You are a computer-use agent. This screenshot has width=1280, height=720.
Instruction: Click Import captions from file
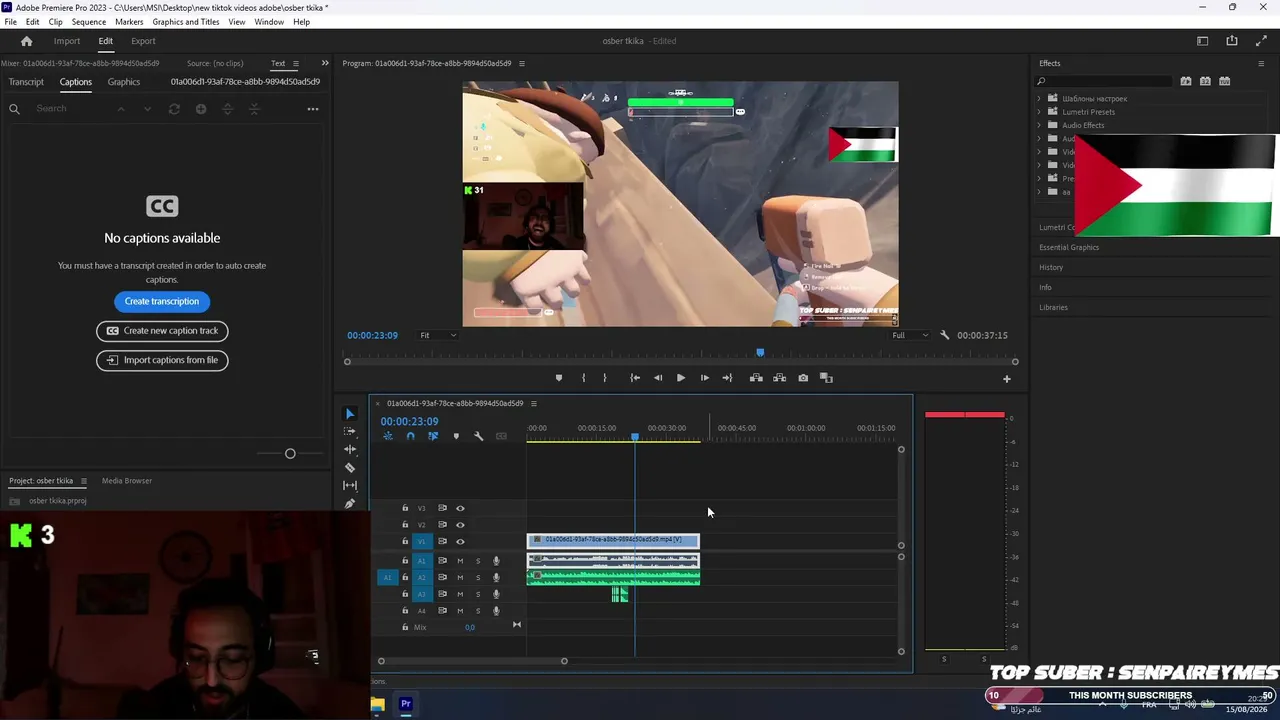point(162,360)
